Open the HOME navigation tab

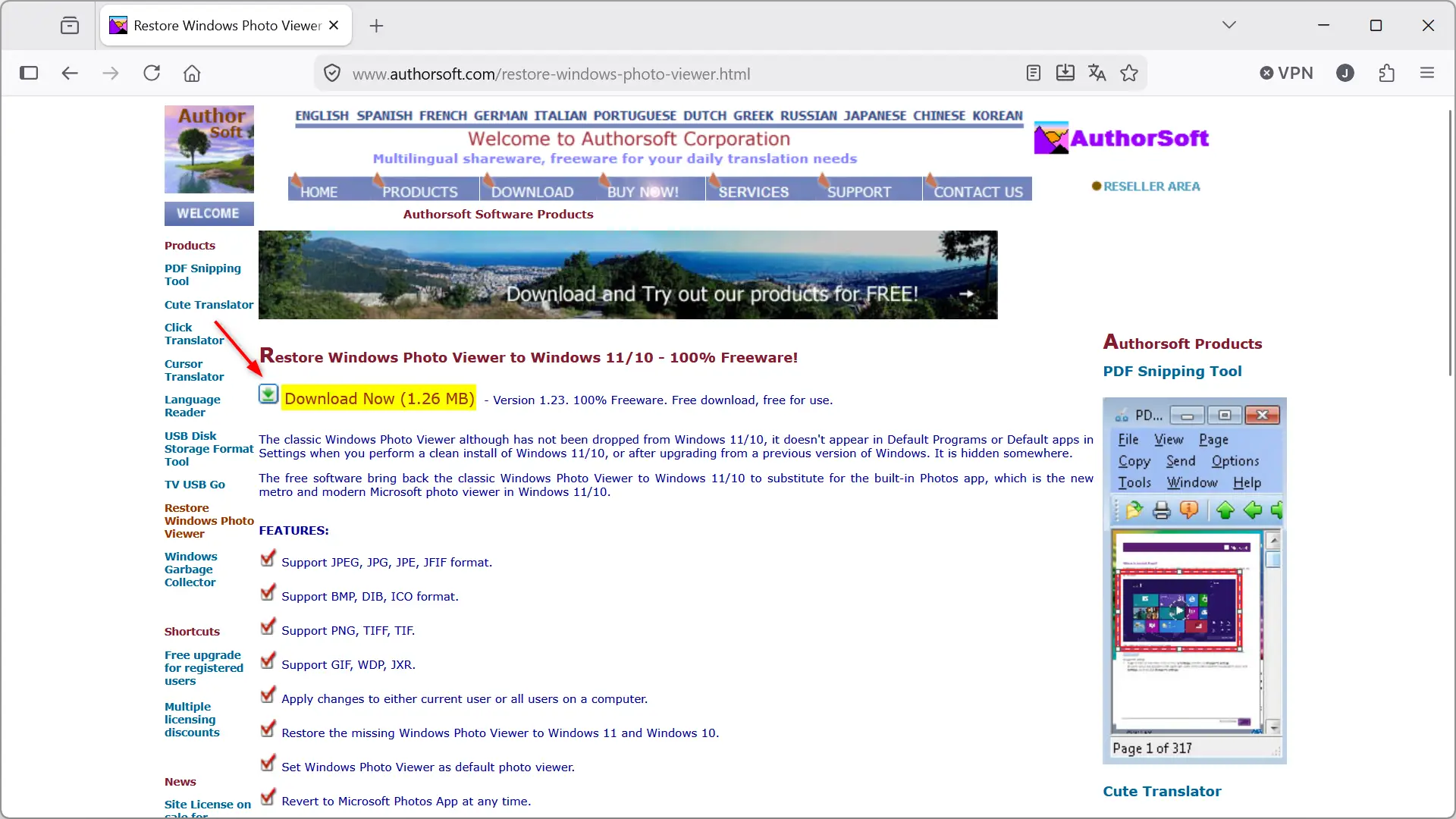(x=318, y=192)
